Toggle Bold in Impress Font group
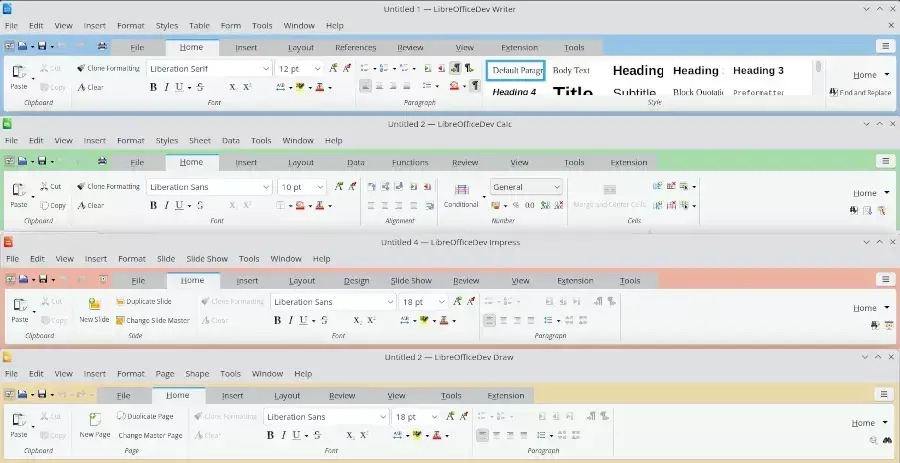 [x=277, y=320]
